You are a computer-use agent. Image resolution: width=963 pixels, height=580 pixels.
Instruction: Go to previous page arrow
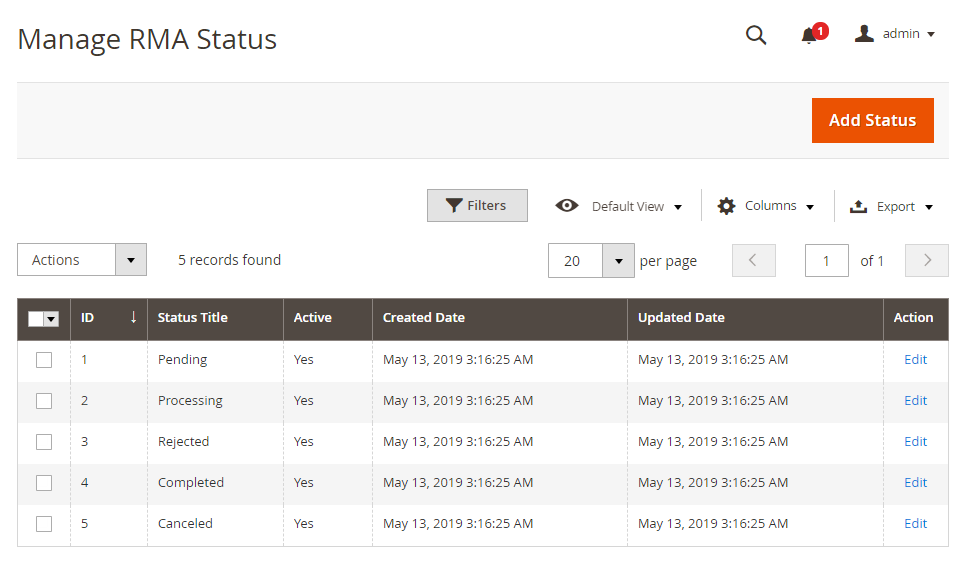pos(754,260)
